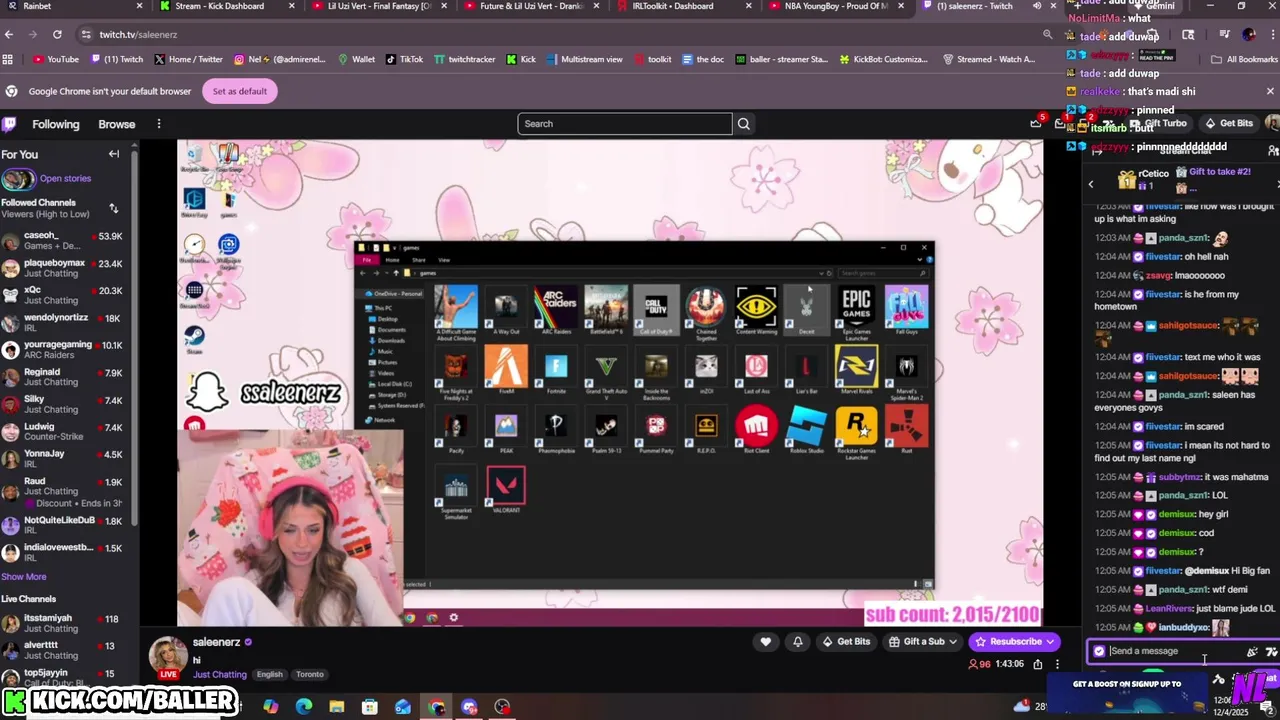
Task: Select the VALORANT shortcut
Action: click(506, 489)
